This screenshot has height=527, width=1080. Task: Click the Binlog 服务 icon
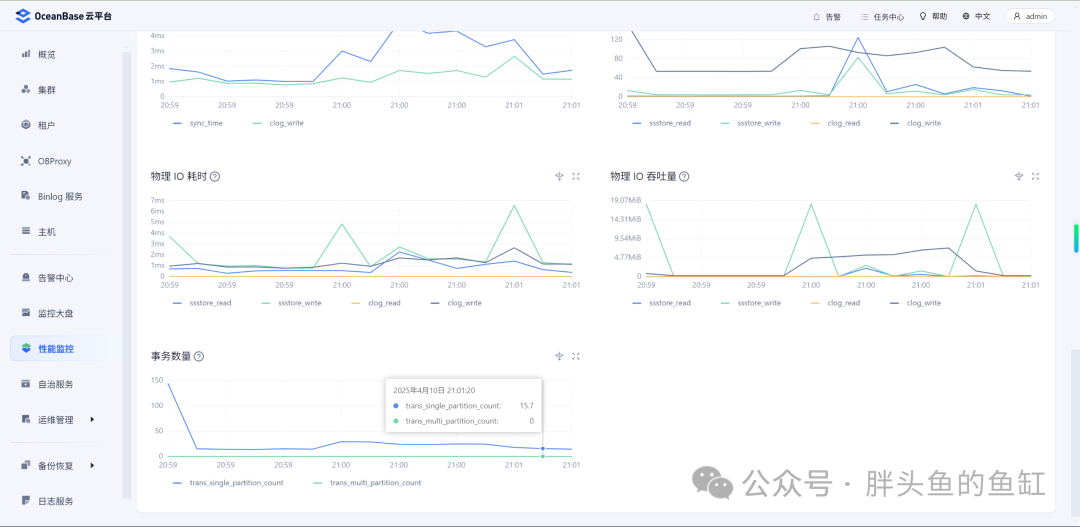click(x=26, y=196)
